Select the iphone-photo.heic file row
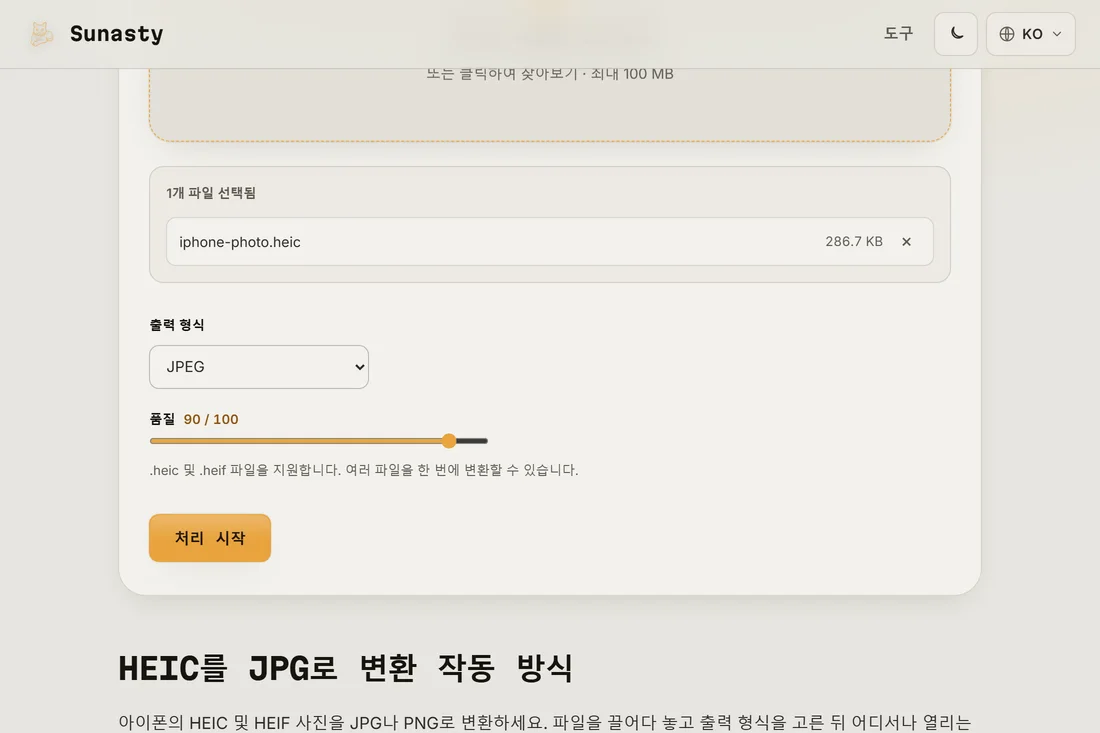Image resolution: width=1100 pixels, height=733 pixels. click(549, 241)
